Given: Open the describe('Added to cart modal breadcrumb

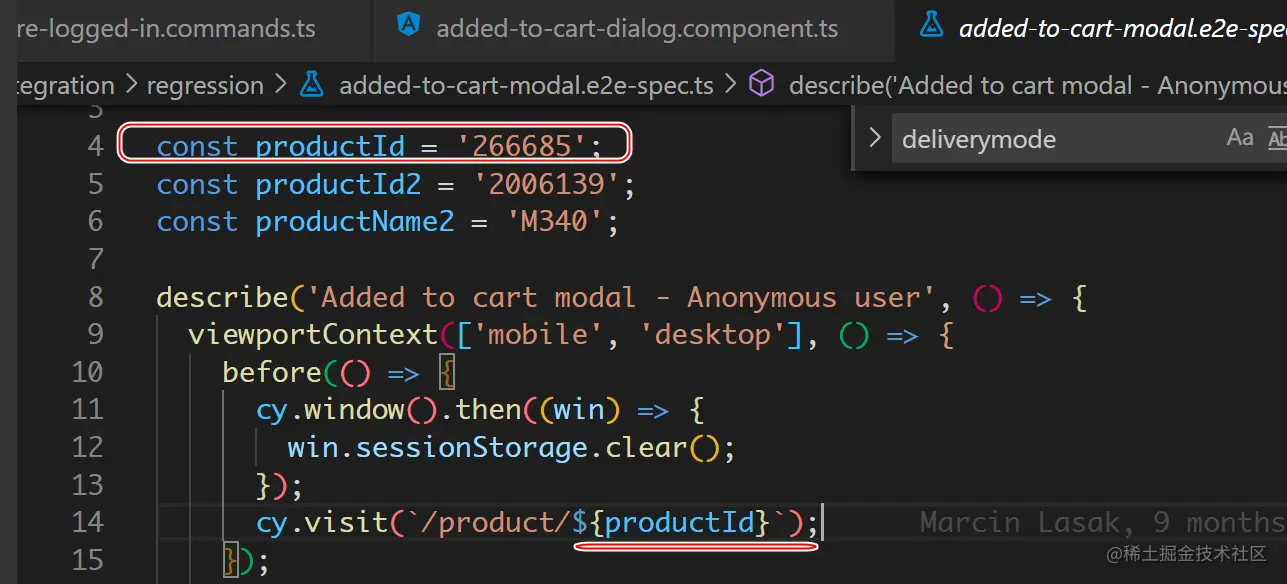Looking at the screenshot, I should pos(1037,86).
